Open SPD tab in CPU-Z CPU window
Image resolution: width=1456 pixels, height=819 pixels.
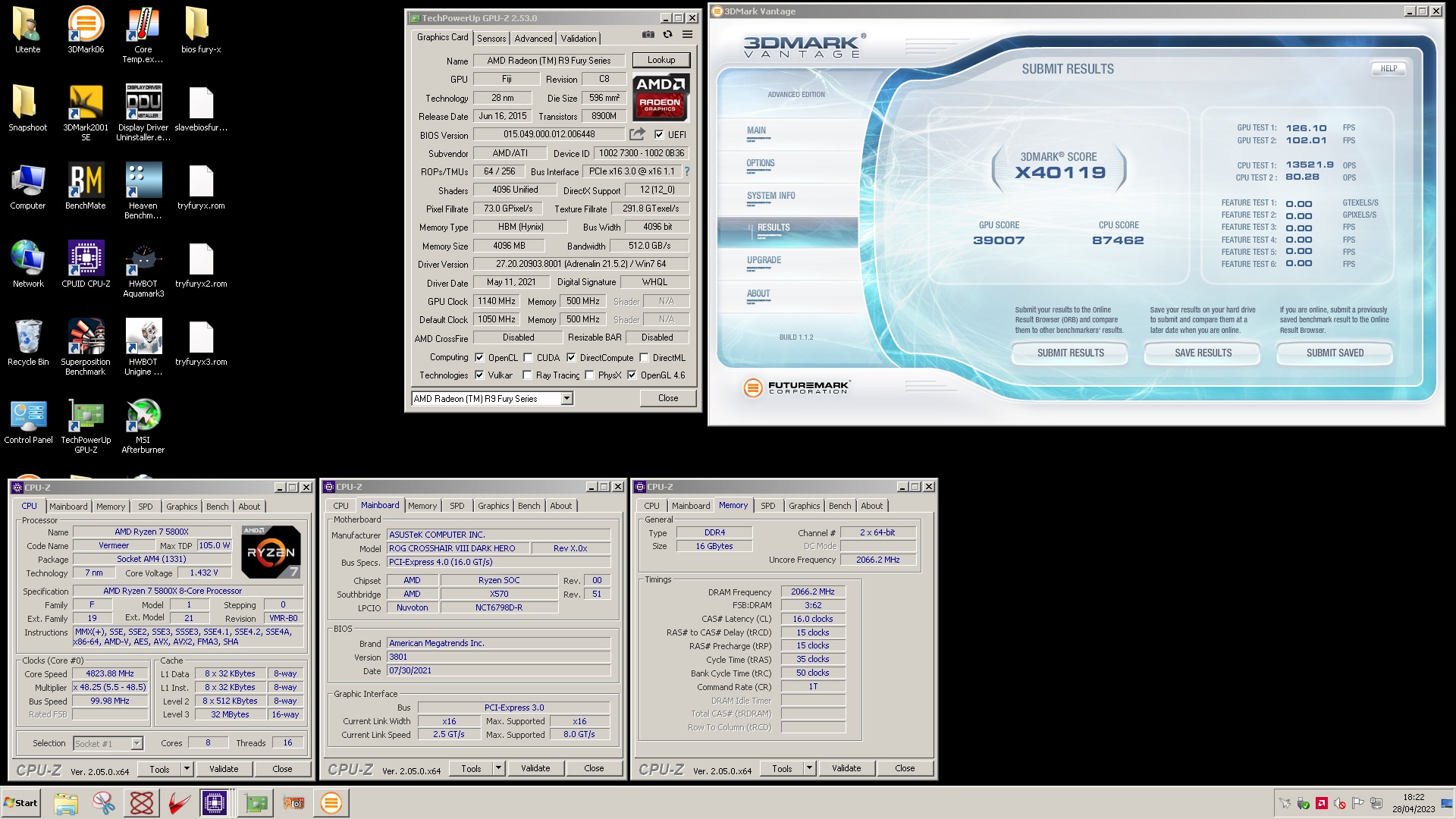click(x=146, y=507)
